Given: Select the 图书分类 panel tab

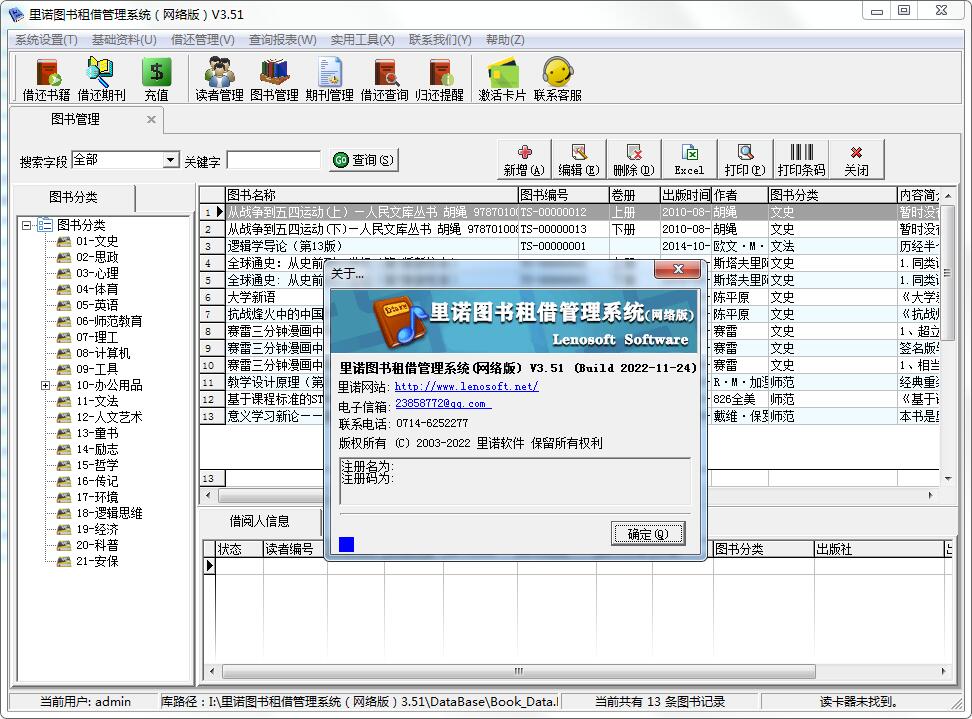Looking at the screenshot, I should 74,197.
